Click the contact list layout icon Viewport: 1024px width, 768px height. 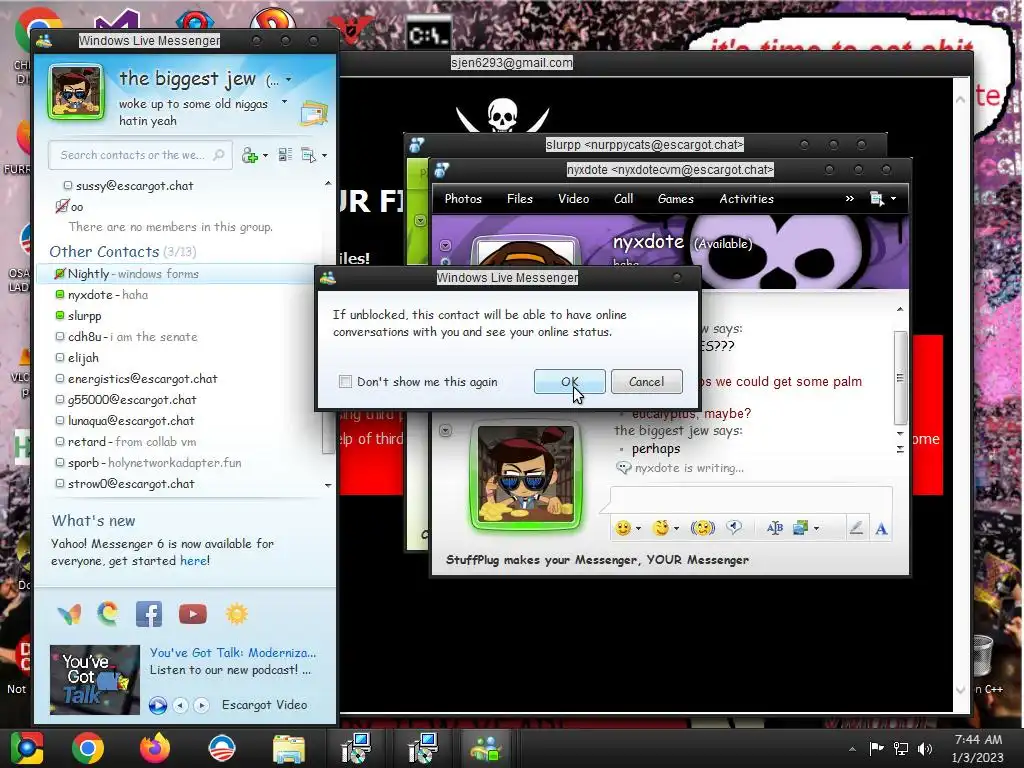285,155
